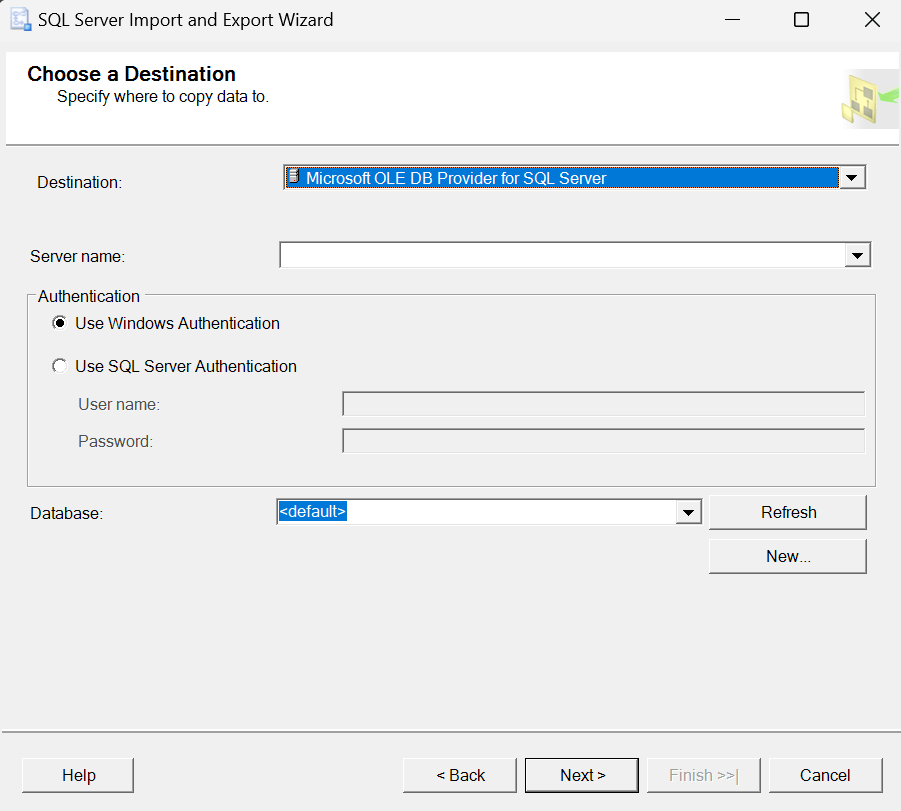
Task: Minimize the wizard window
Action: pyautogui.click(x=732, y=20)
